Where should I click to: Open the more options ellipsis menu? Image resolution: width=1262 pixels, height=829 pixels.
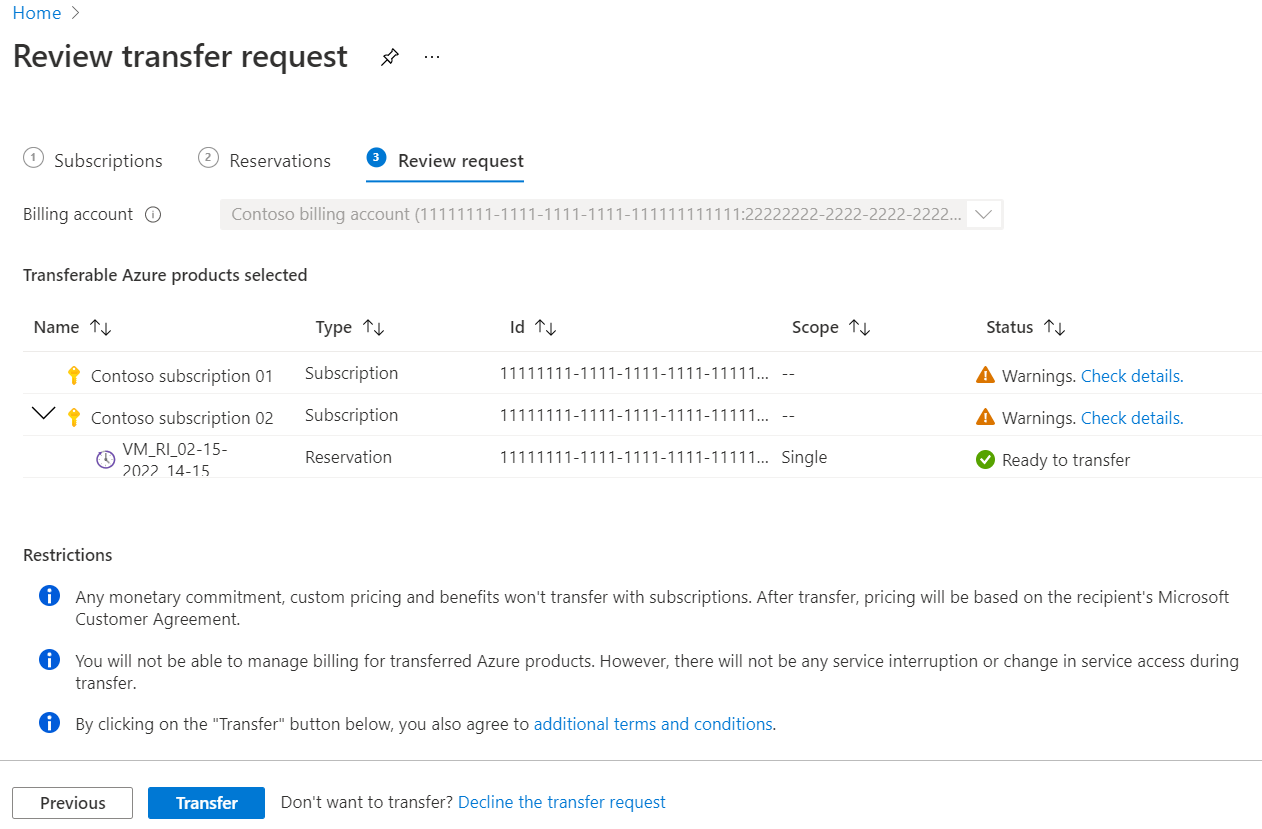click(432, 58)
